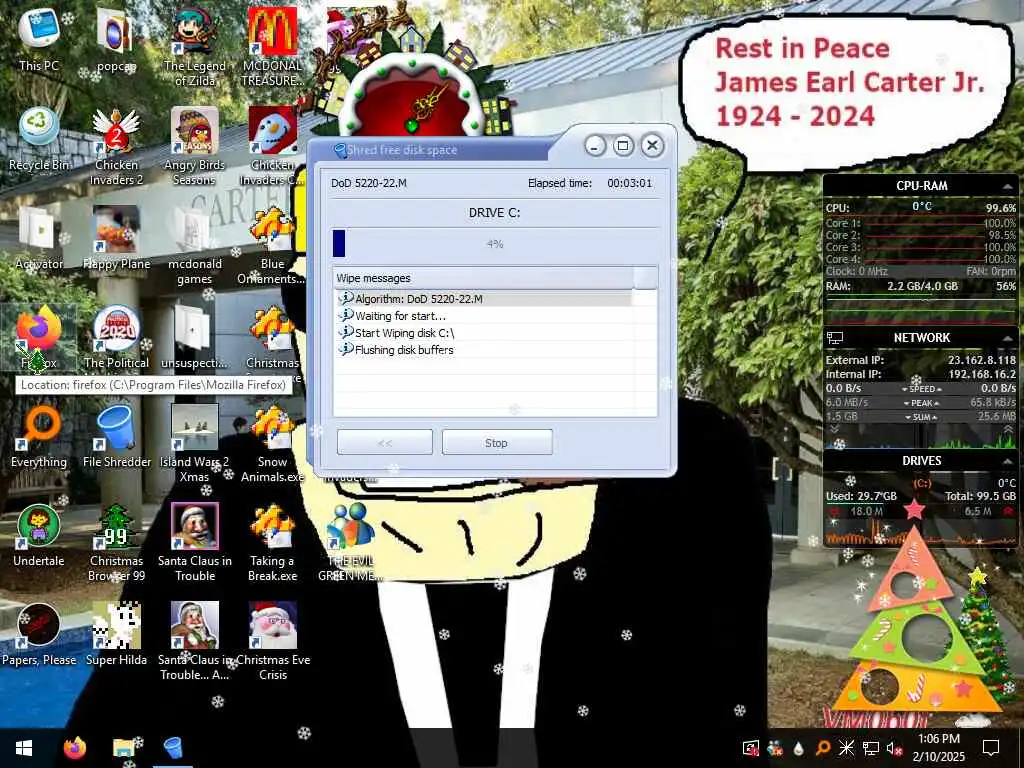This screenshot has height=768, width=1024.
Task: Open Santa Claus in Trouble... A... shortcut
Action: tap(195, 641)
